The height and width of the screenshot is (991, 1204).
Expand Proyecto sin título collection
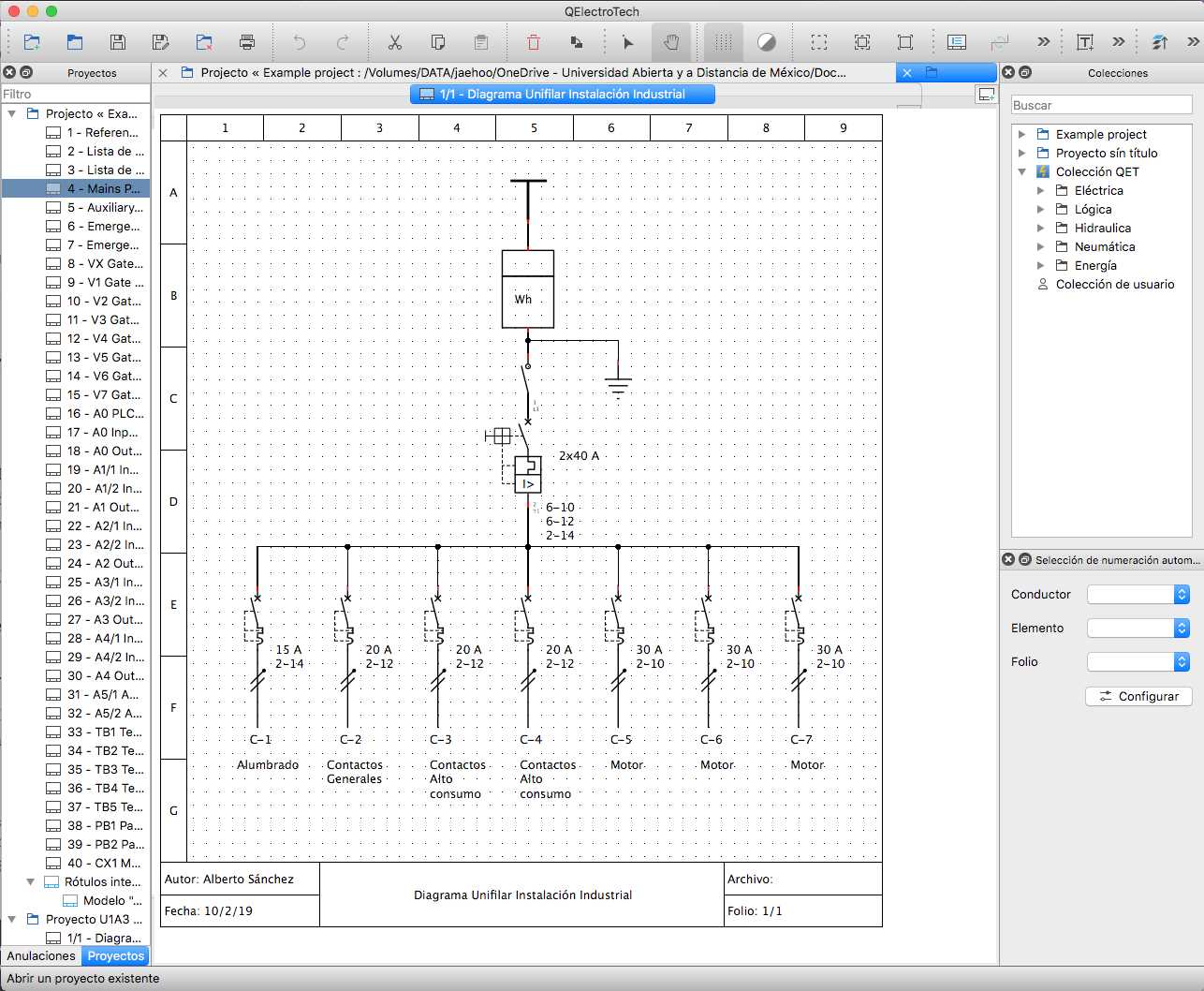coord(1022,153)
